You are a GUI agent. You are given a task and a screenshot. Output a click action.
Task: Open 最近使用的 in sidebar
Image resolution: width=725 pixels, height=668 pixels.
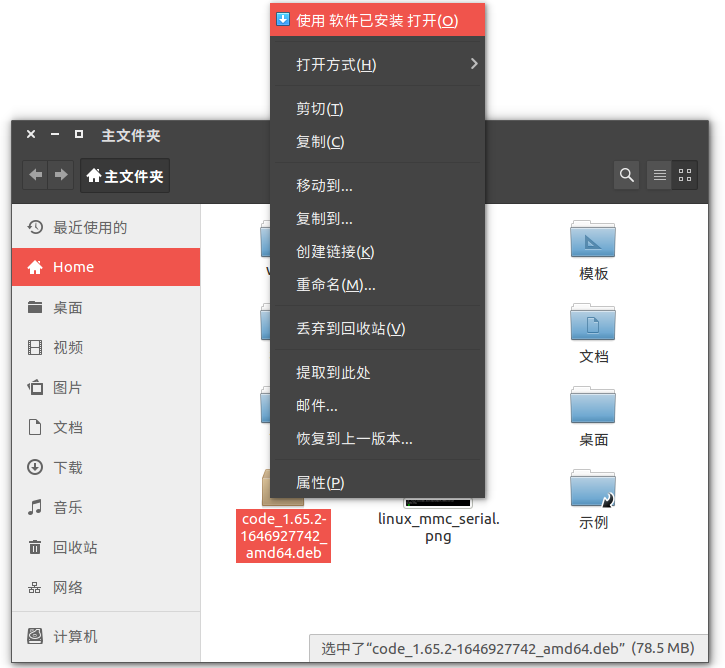106,227
